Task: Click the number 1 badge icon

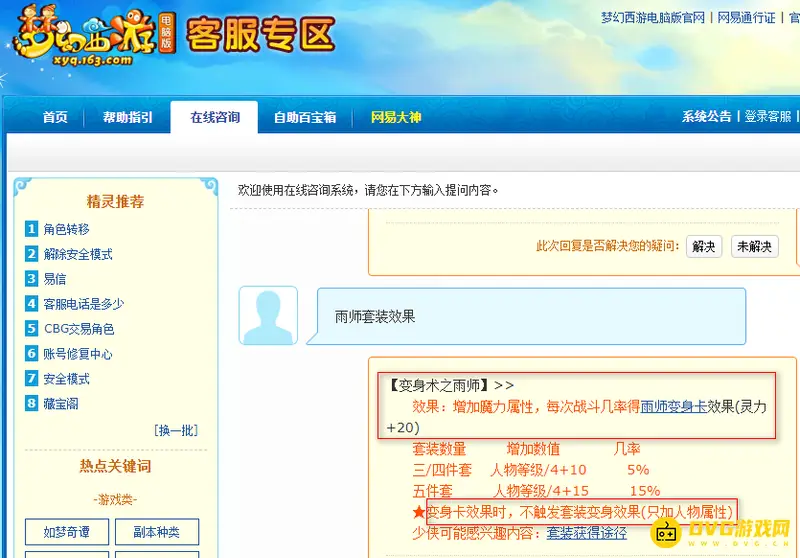Action: pyautogui.click(x=31, y=229)
